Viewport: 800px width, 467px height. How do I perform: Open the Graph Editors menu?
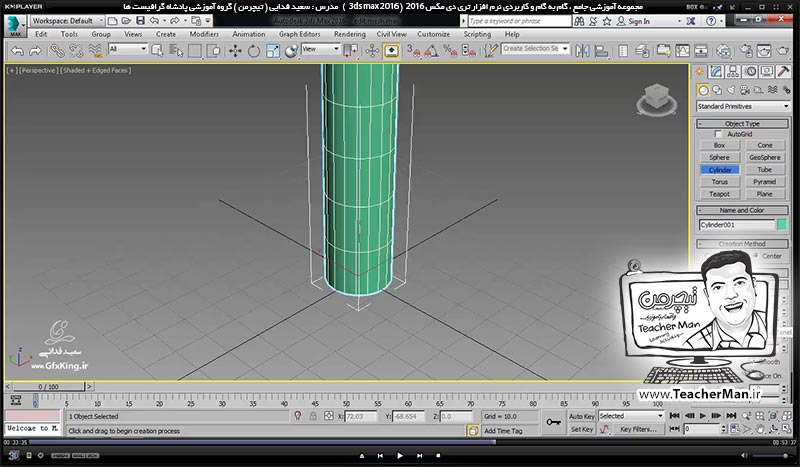pos(299,34)
